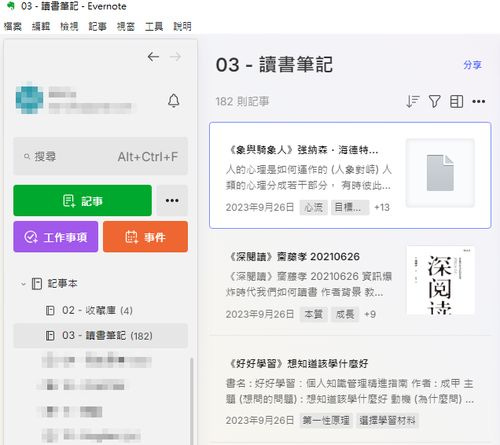Select the 03 - 讀書筆記 notebook in sidebar
The height and width of the screenshot is (445, 500).
[100, 335]
